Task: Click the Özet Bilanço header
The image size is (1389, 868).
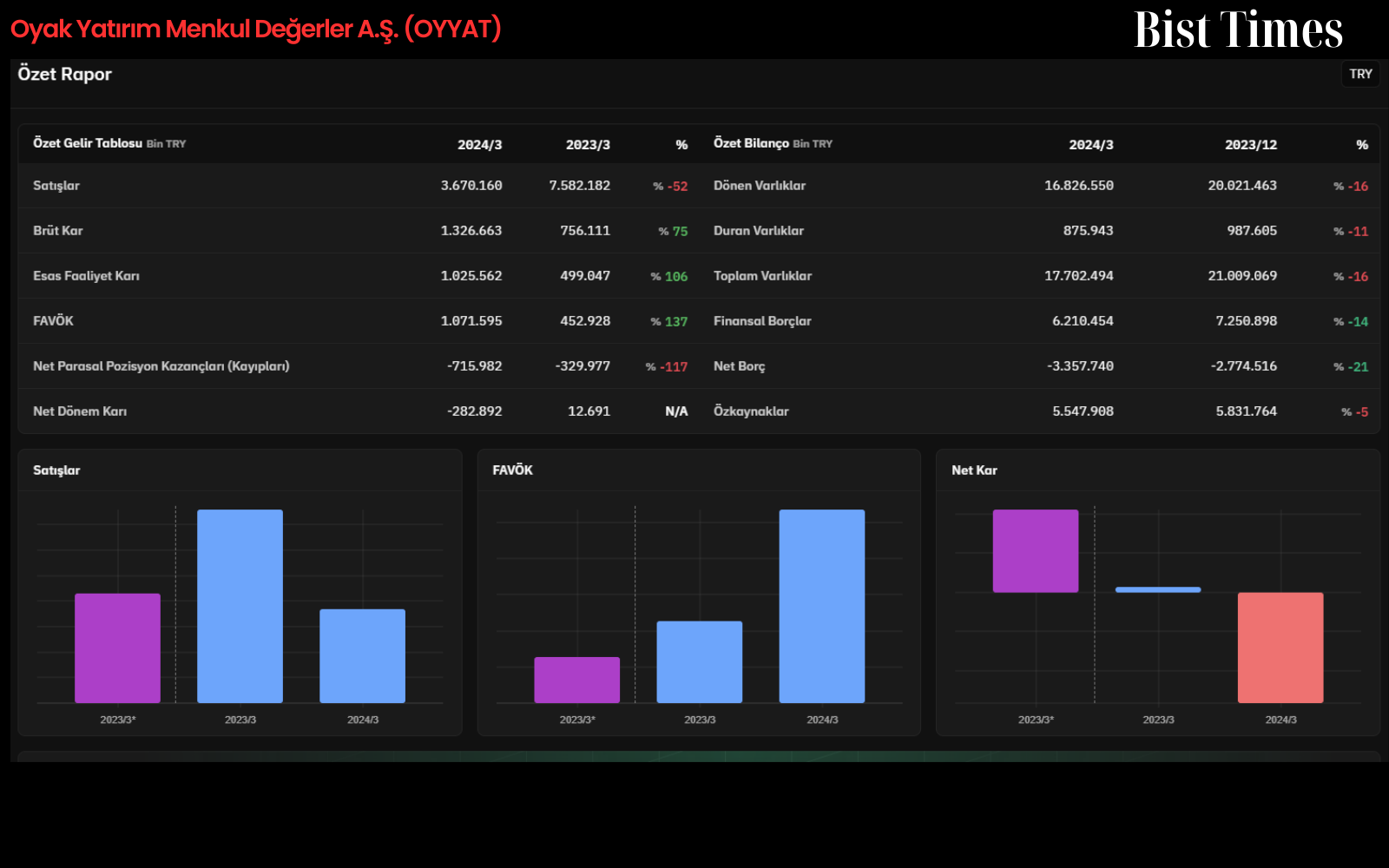Action: [773, 143]
